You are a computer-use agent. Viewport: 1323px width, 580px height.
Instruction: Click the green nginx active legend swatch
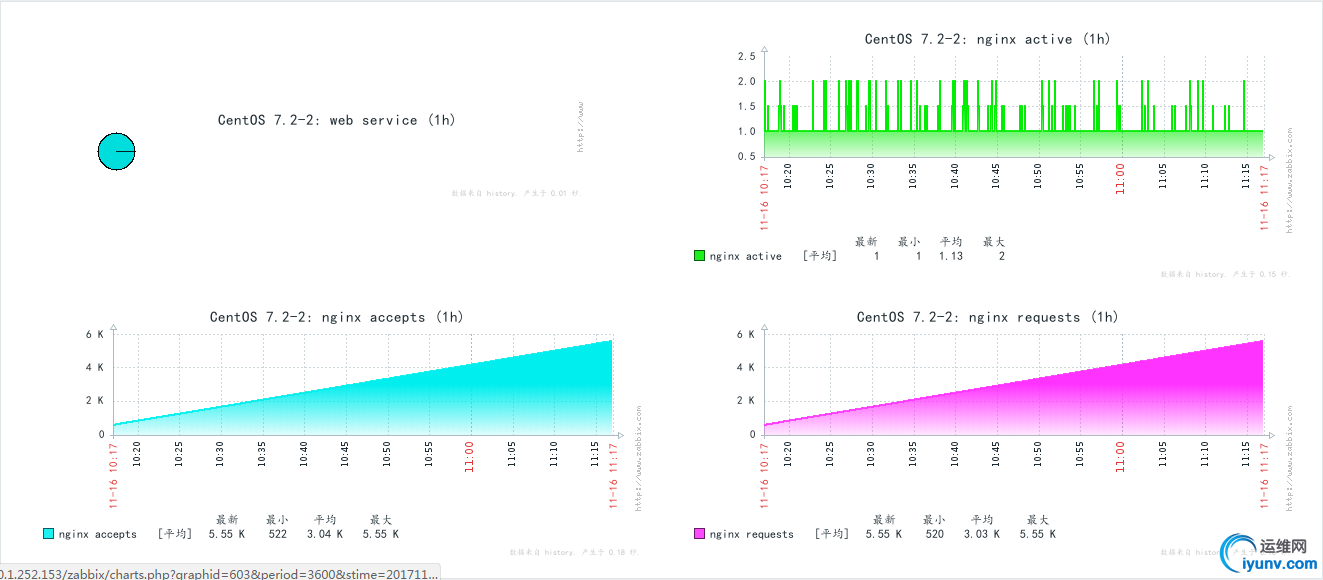pos(700,256)
